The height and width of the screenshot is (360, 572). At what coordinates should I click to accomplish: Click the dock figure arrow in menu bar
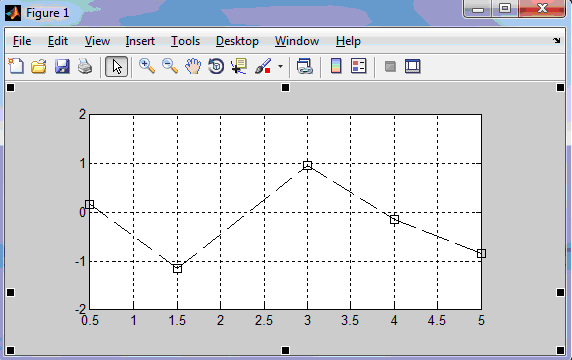[x=556, y=40]
